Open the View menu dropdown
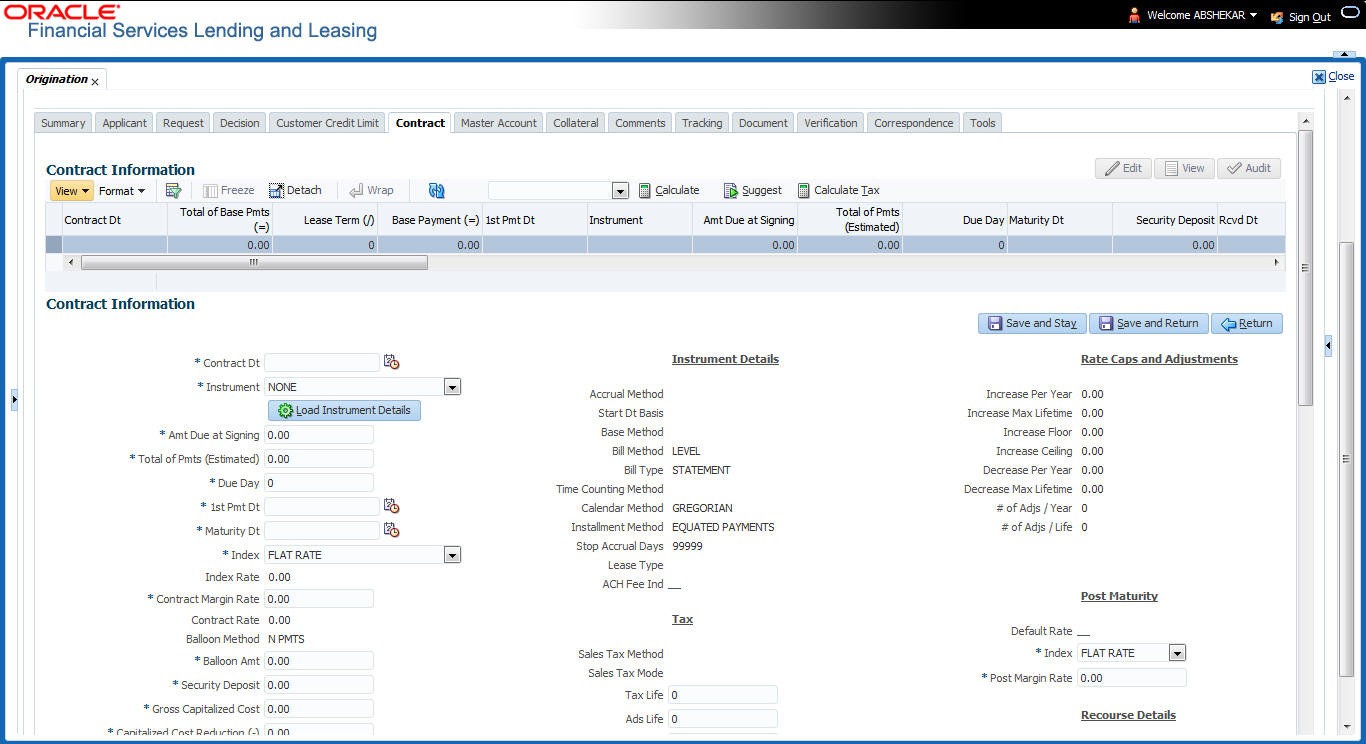 [72, 190]
